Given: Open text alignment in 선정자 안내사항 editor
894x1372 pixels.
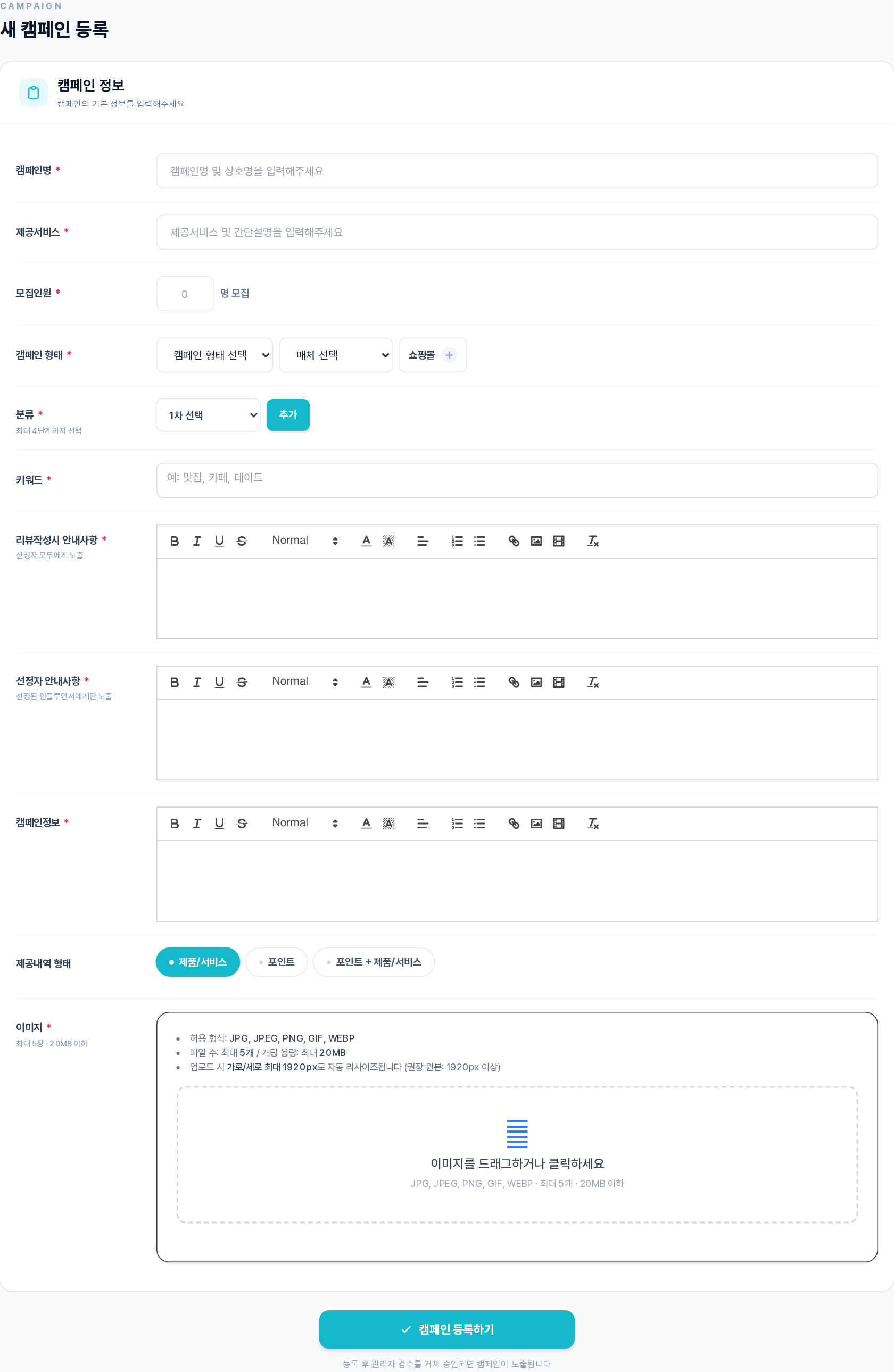Looking at the screenshot, I should pyautogui.click(x=423, y=682).
